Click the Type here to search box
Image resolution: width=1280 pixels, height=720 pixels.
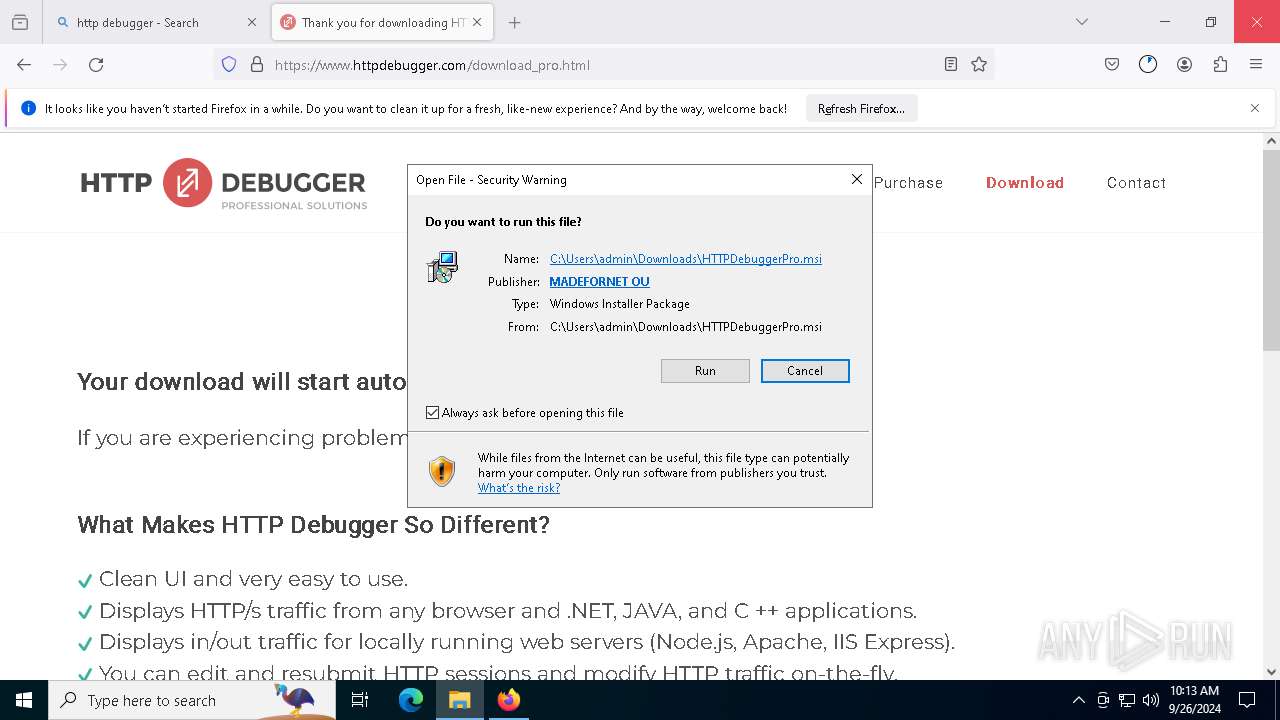pos(192,700)
